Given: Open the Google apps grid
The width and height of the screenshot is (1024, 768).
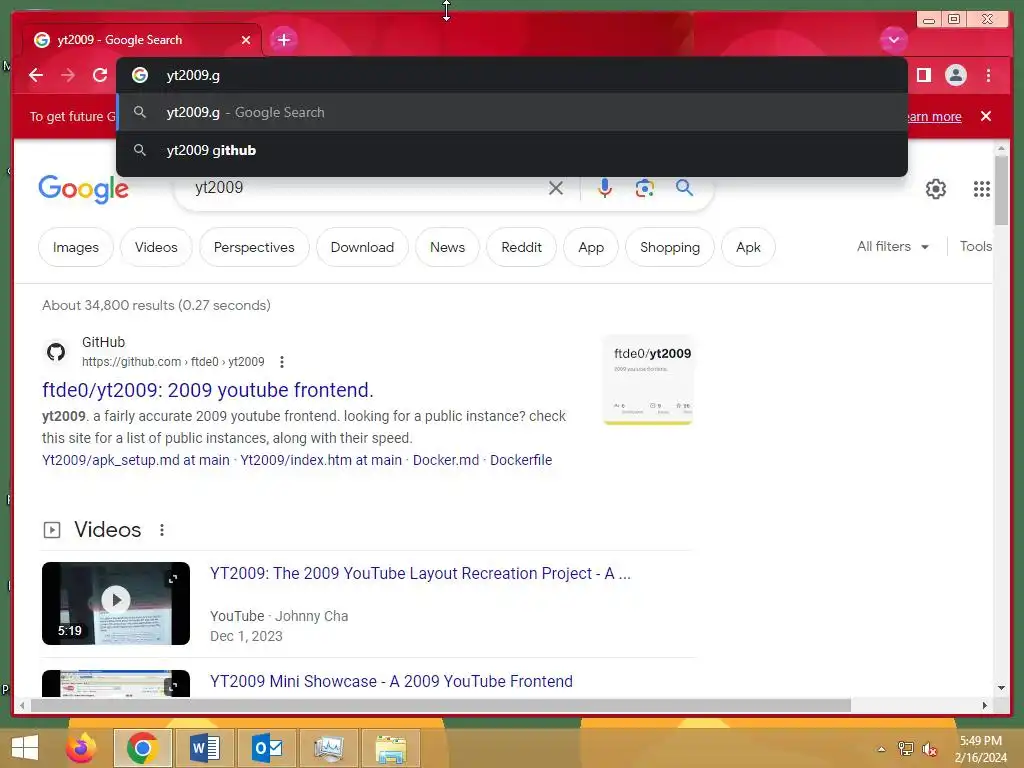Looking at the screenshot, I should click(x=982, y=189).
